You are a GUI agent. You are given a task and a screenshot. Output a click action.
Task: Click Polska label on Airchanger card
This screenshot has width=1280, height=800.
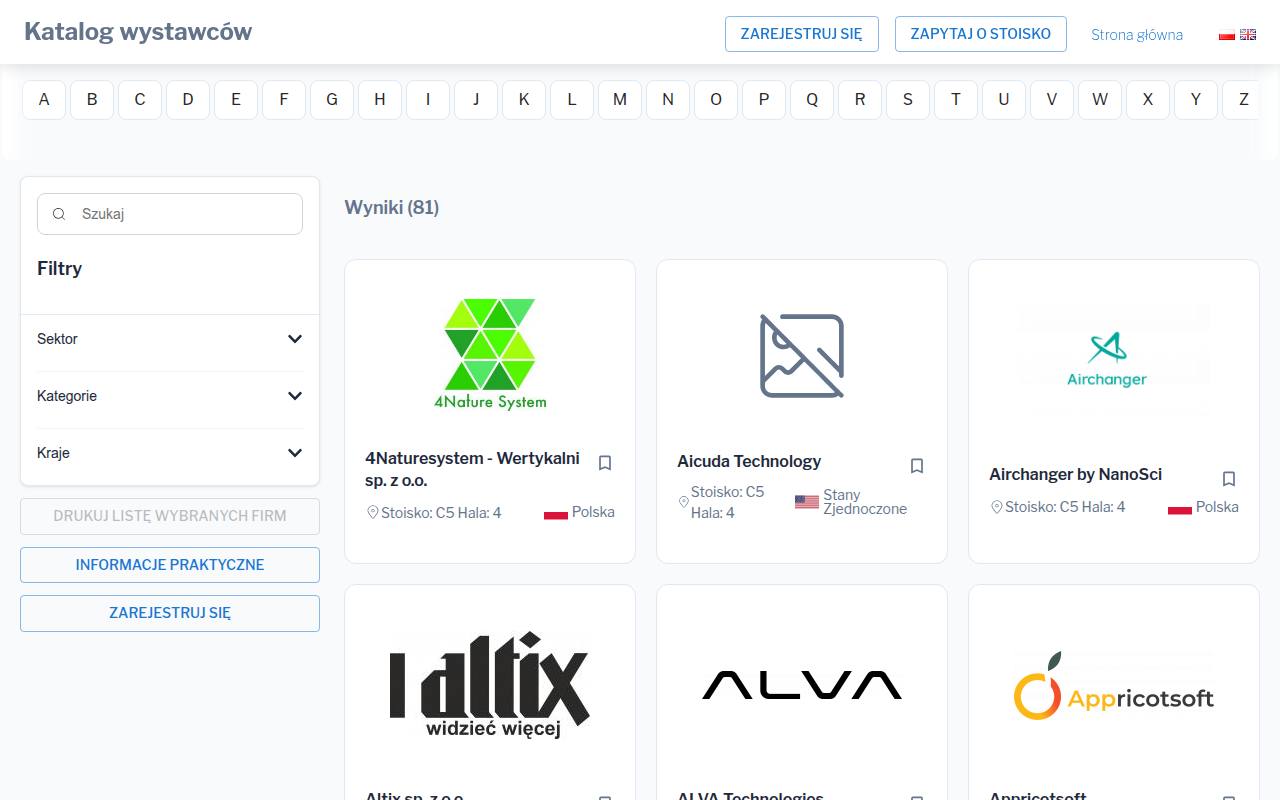(1217, 507)
